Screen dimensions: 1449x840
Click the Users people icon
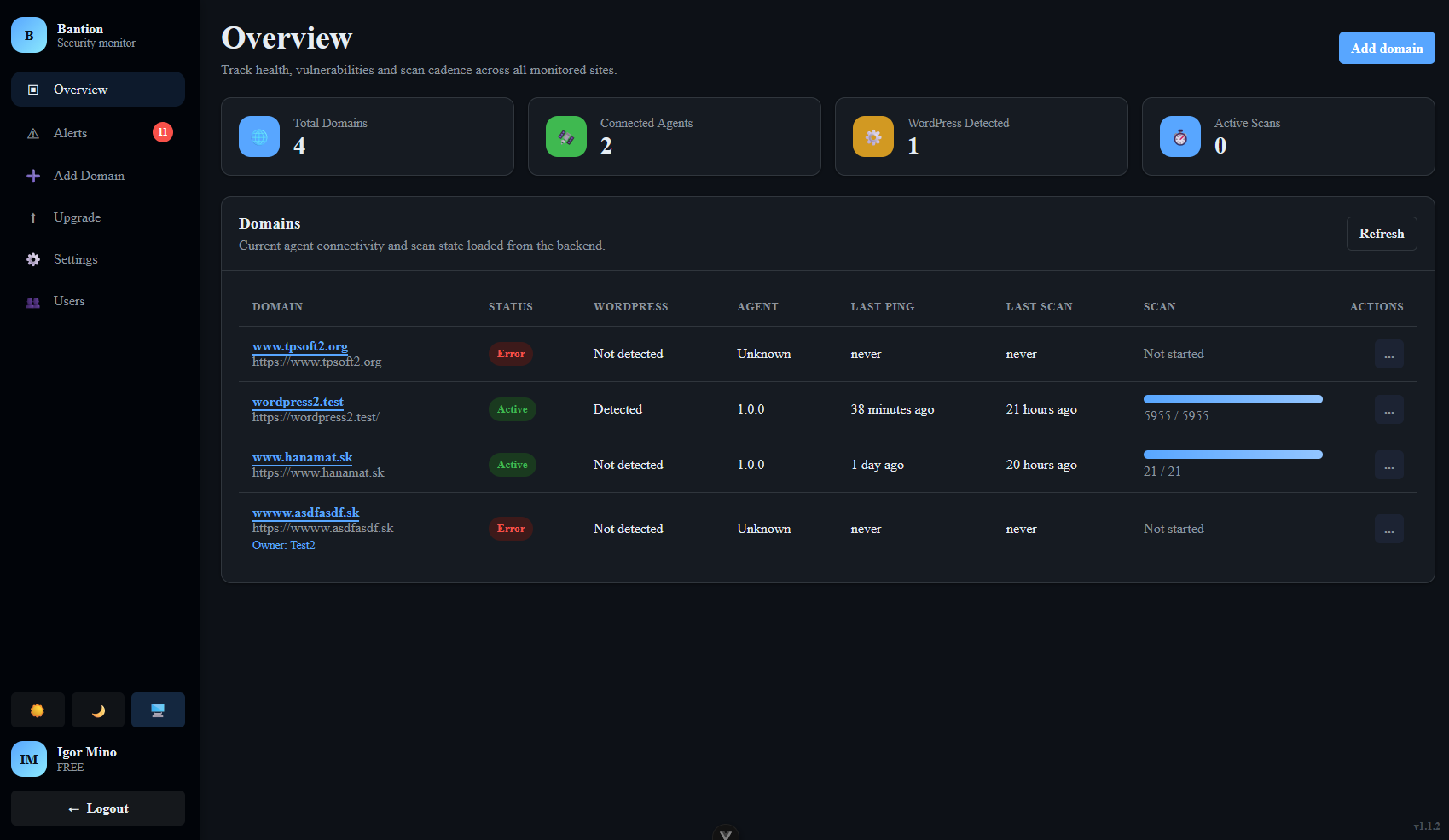click(33, 302)
